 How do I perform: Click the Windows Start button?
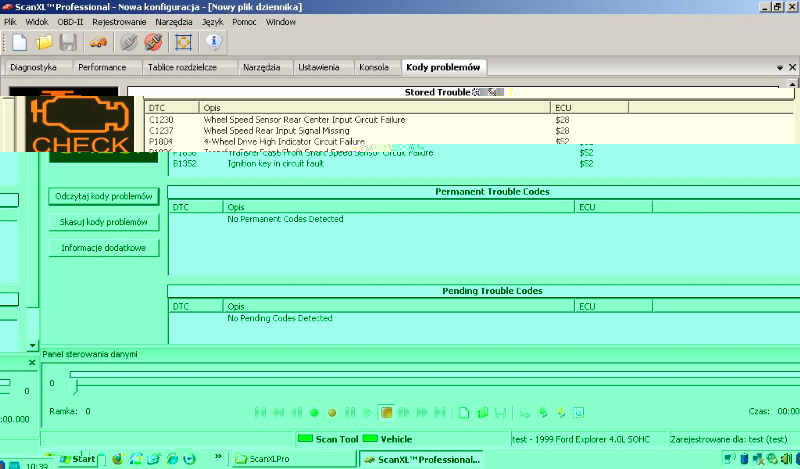click(x=78, y=459)
